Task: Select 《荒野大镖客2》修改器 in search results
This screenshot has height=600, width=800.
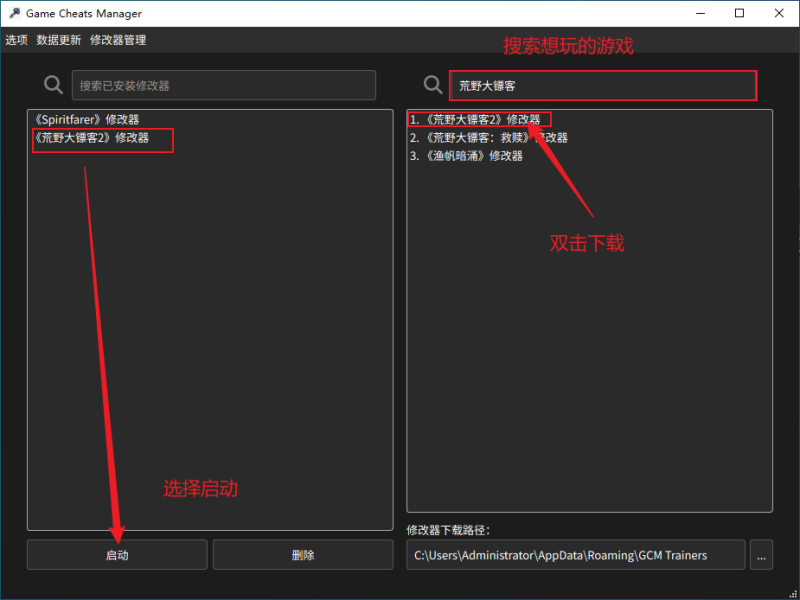Action: click(x=480, y=118)
